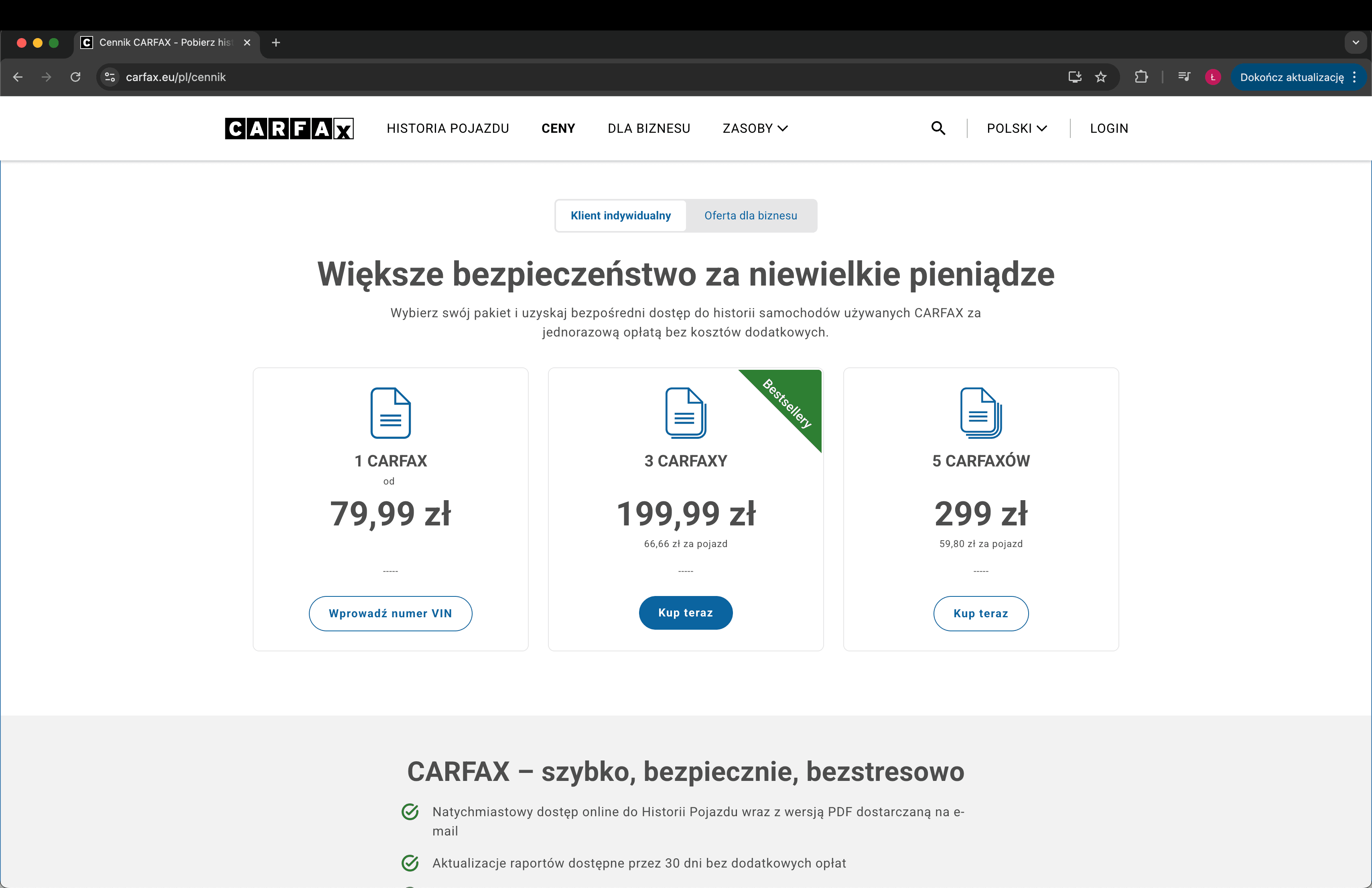The width and height of the screenshot is (1372, 888).
Task: Switch to Klient indywidualny toggle option
Action: [620, 215]
